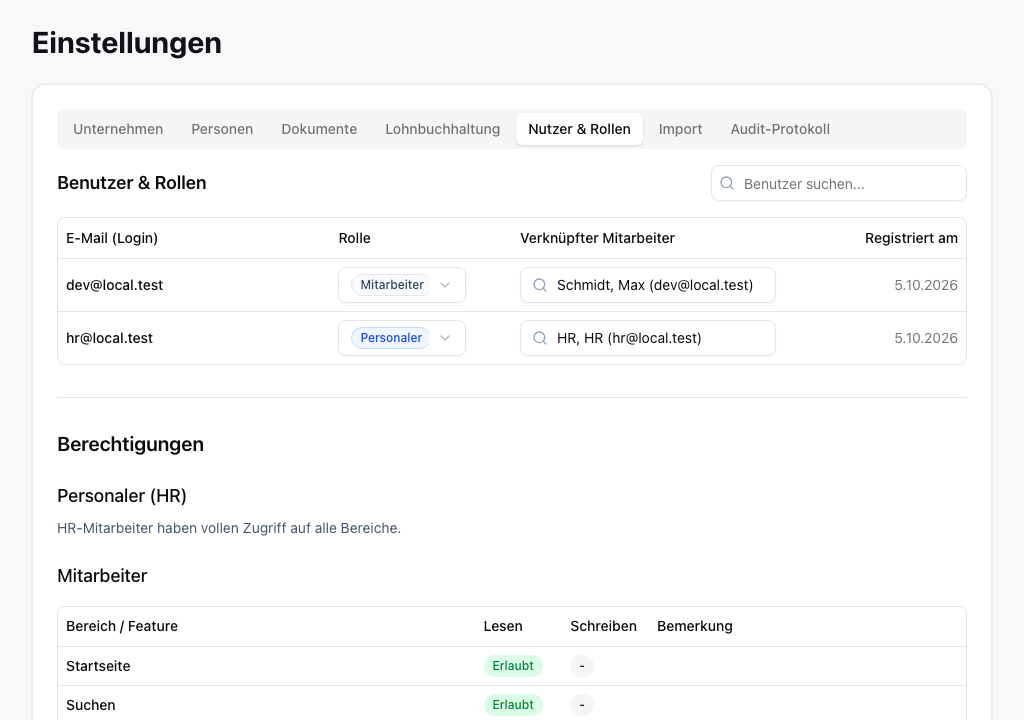The image size is (1024, 720).
Task: Click the Erlaubt badge for Startseite
Action: pyautogui.click(x=513, y=666)
